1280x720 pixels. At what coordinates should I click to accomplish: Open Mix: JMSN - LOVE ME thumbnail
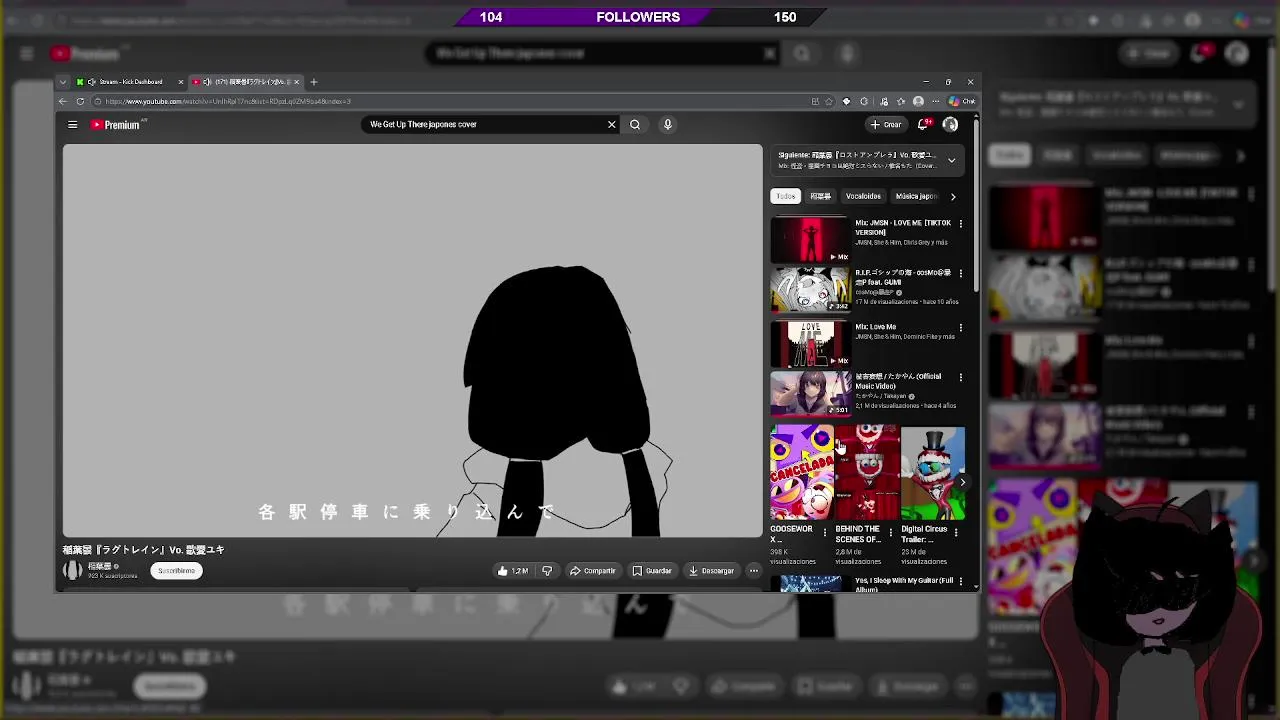click(810, 240)
